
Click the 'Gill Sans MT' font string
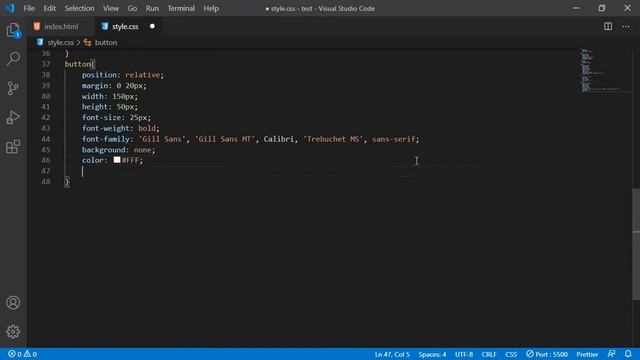click(x=225, y=139)
